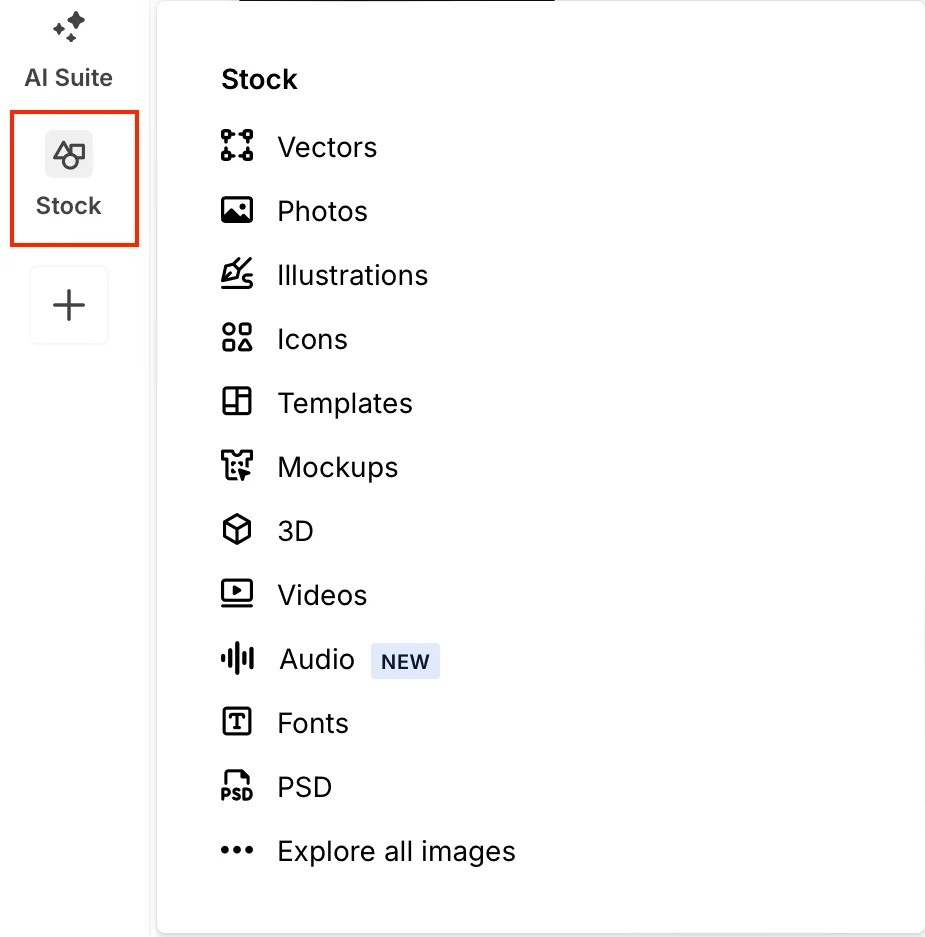Click the Audio waveform icon
The image size is (925, 937).
(237, 658)
